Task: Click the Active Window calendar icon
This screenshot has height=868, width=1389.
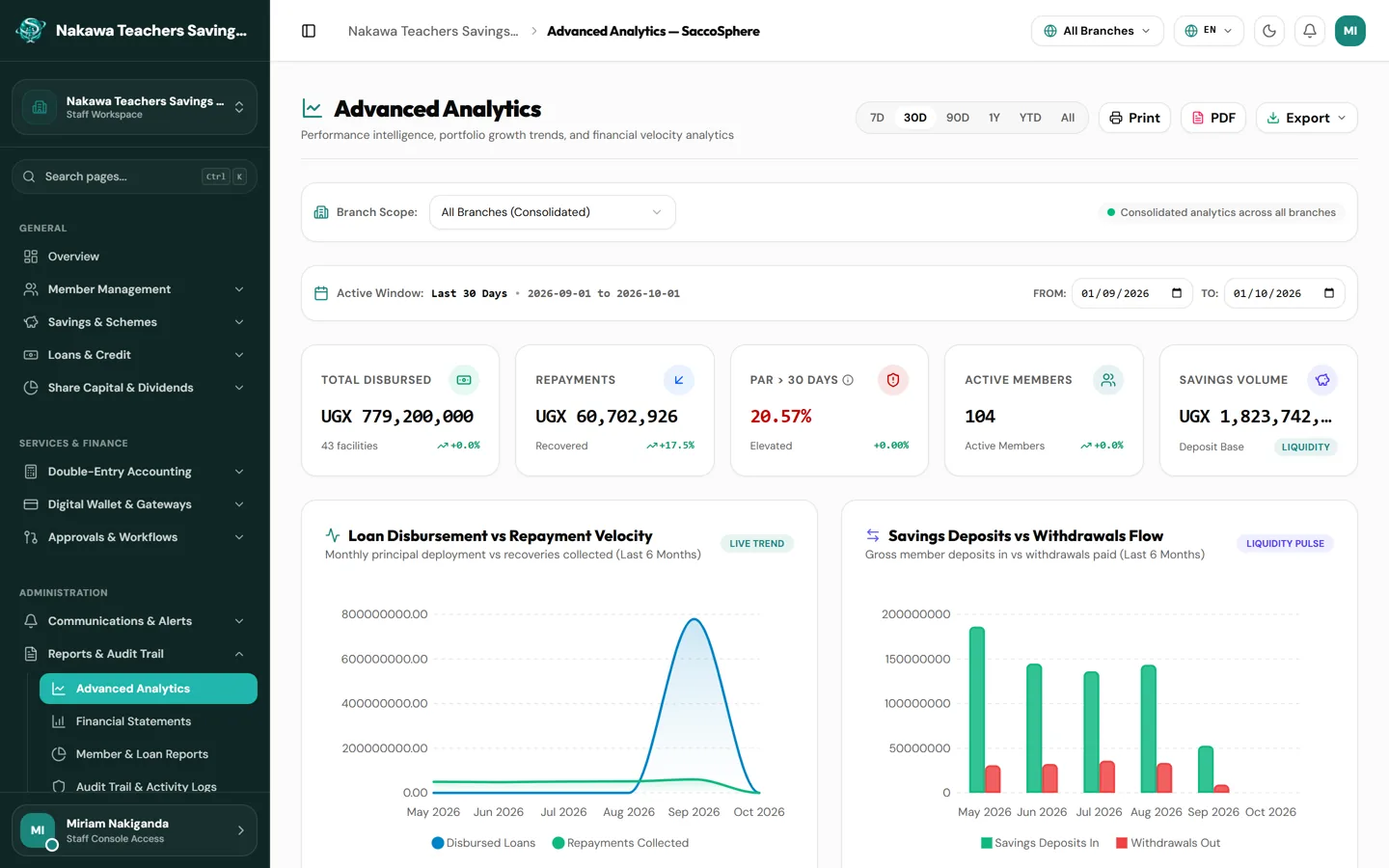Action: click(x=321, y=293)
